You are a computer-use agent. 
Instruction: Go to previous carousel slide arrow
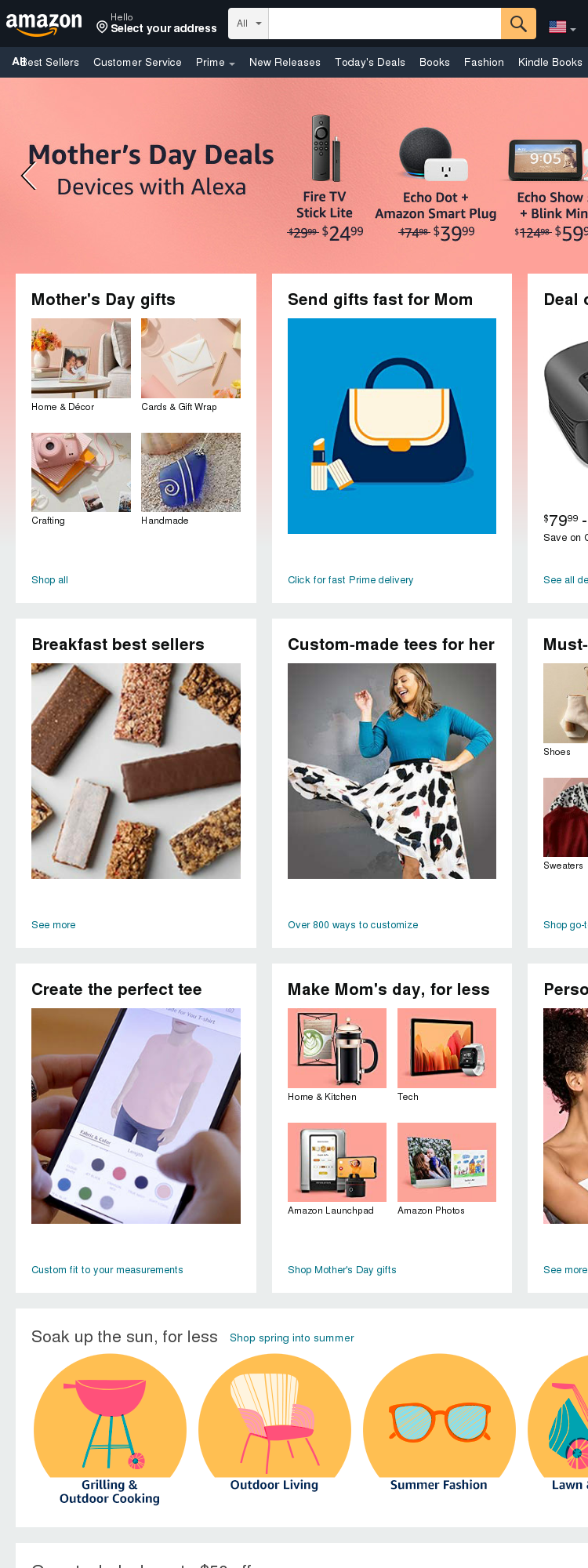click(x=29, y=175)
